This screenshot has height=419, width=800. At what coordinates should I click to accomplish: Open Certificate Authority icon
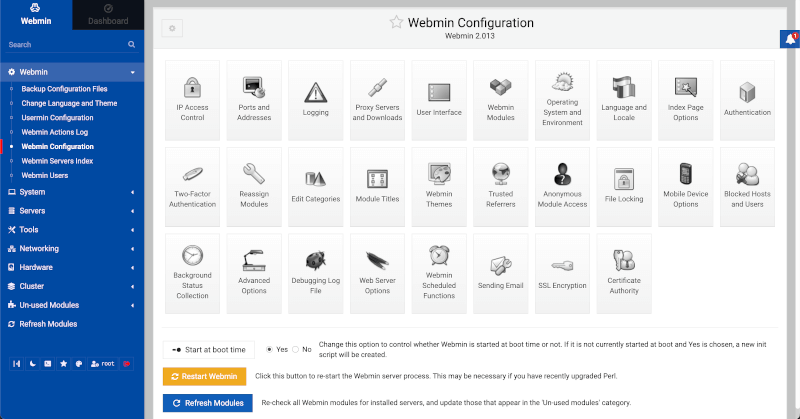624,274
